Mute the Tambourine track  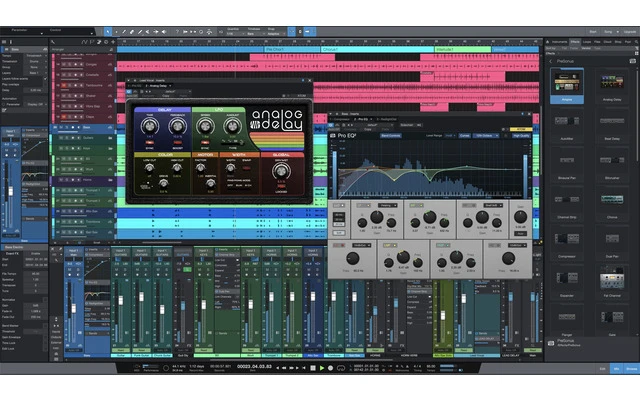(x=64, y=85)
